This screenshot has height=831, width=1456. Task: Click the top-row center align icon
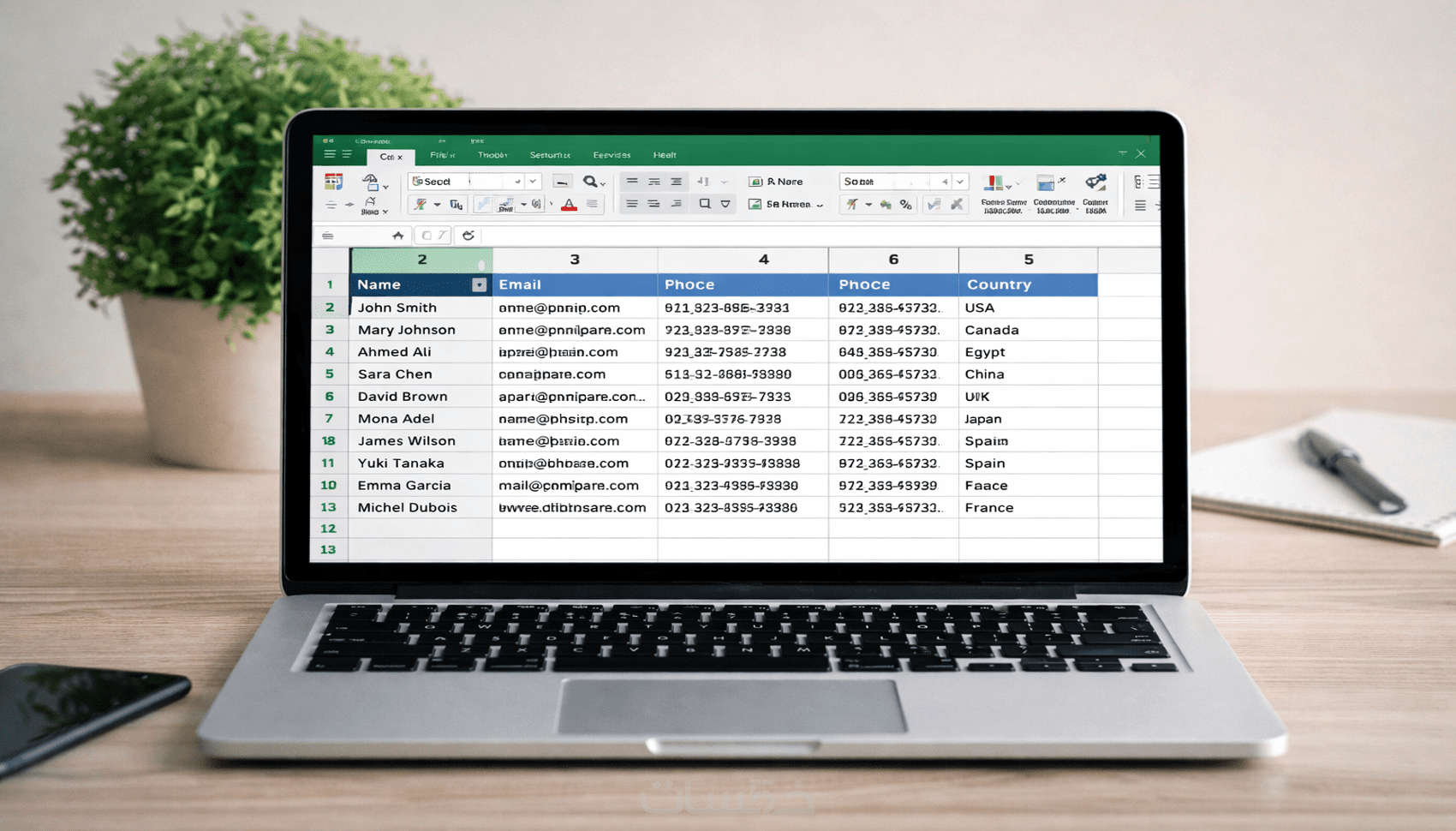(654, 182)
